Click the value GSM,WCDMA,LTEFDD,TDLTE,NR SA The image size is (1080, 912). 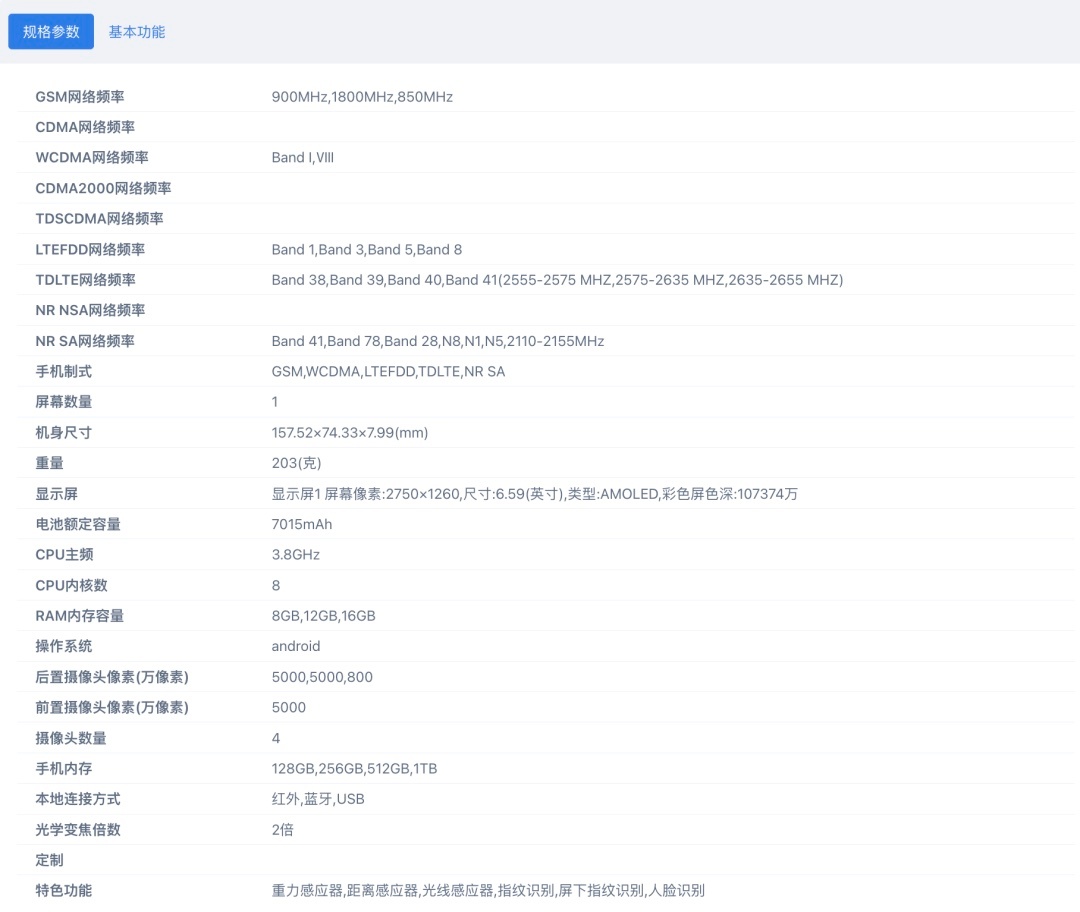click(x=388, y=371)
